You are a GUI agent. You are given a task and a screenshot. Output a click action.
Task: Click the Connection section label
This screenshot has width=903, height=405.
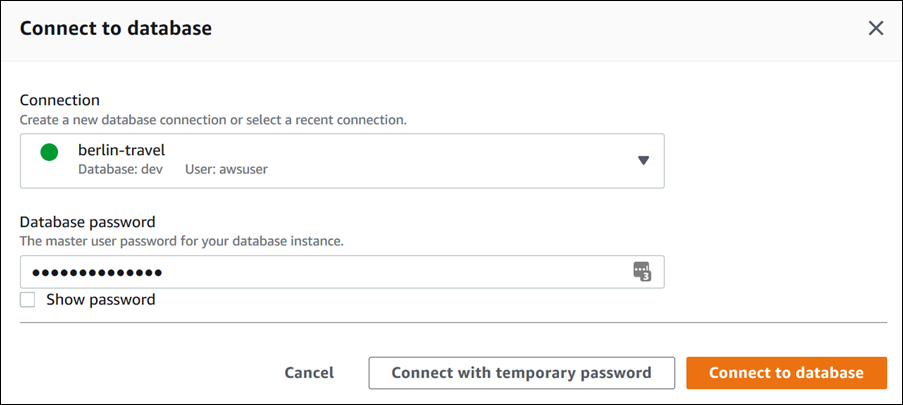(60, 100)
